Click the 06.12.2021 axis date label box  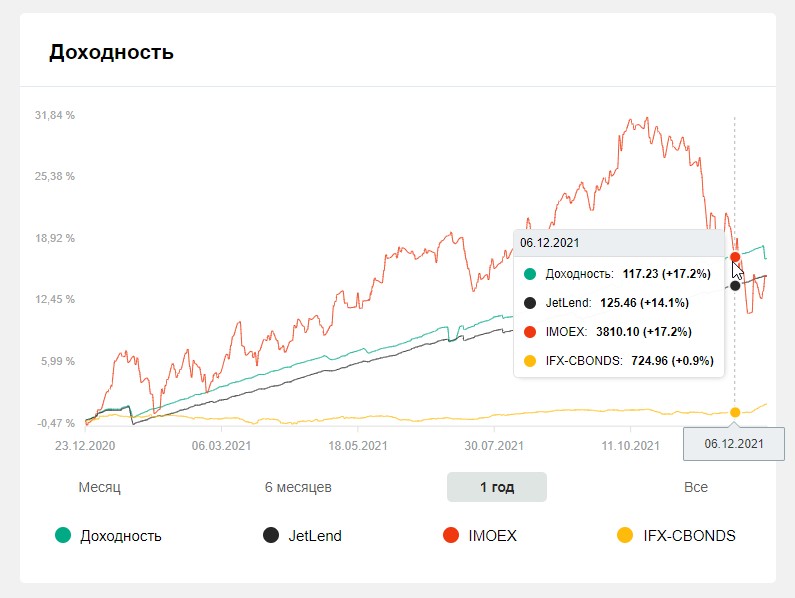734,444
